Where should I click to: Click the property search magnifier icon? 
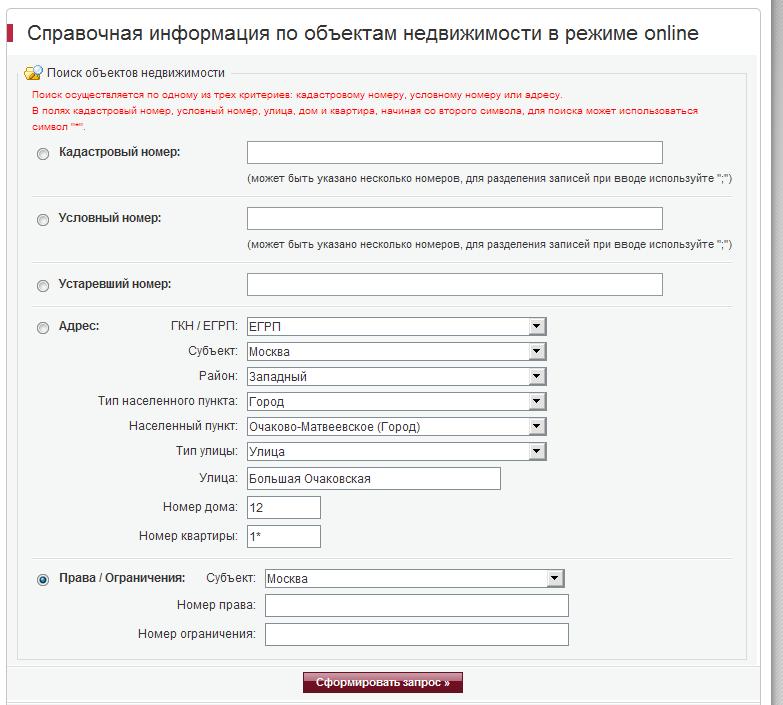click(x=33, y=73)
